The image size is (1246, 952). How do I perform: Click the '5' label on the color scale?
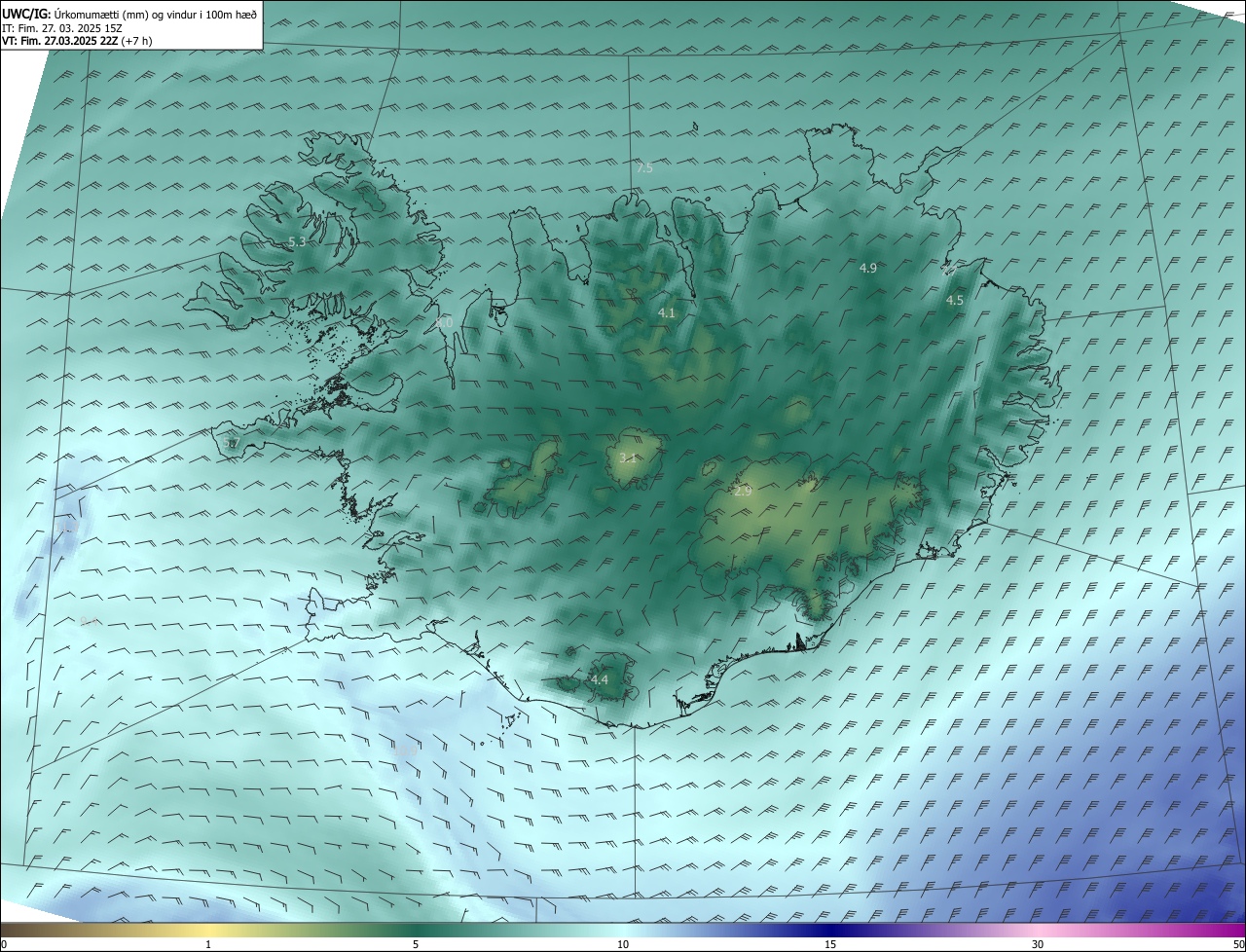click(416, 944)
